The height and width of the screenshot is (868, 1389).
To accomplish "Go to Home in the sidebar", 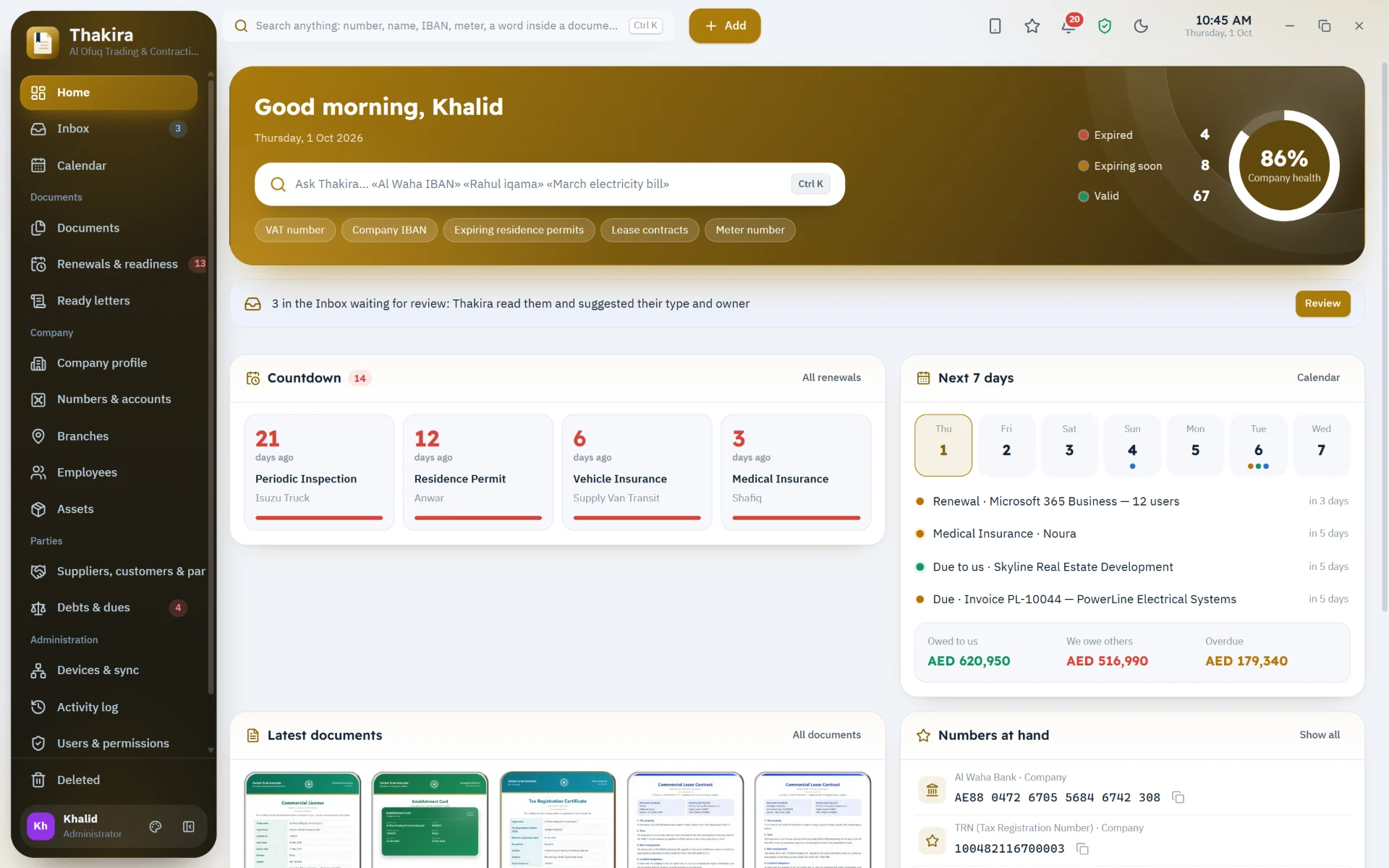I will pos(109,93).
